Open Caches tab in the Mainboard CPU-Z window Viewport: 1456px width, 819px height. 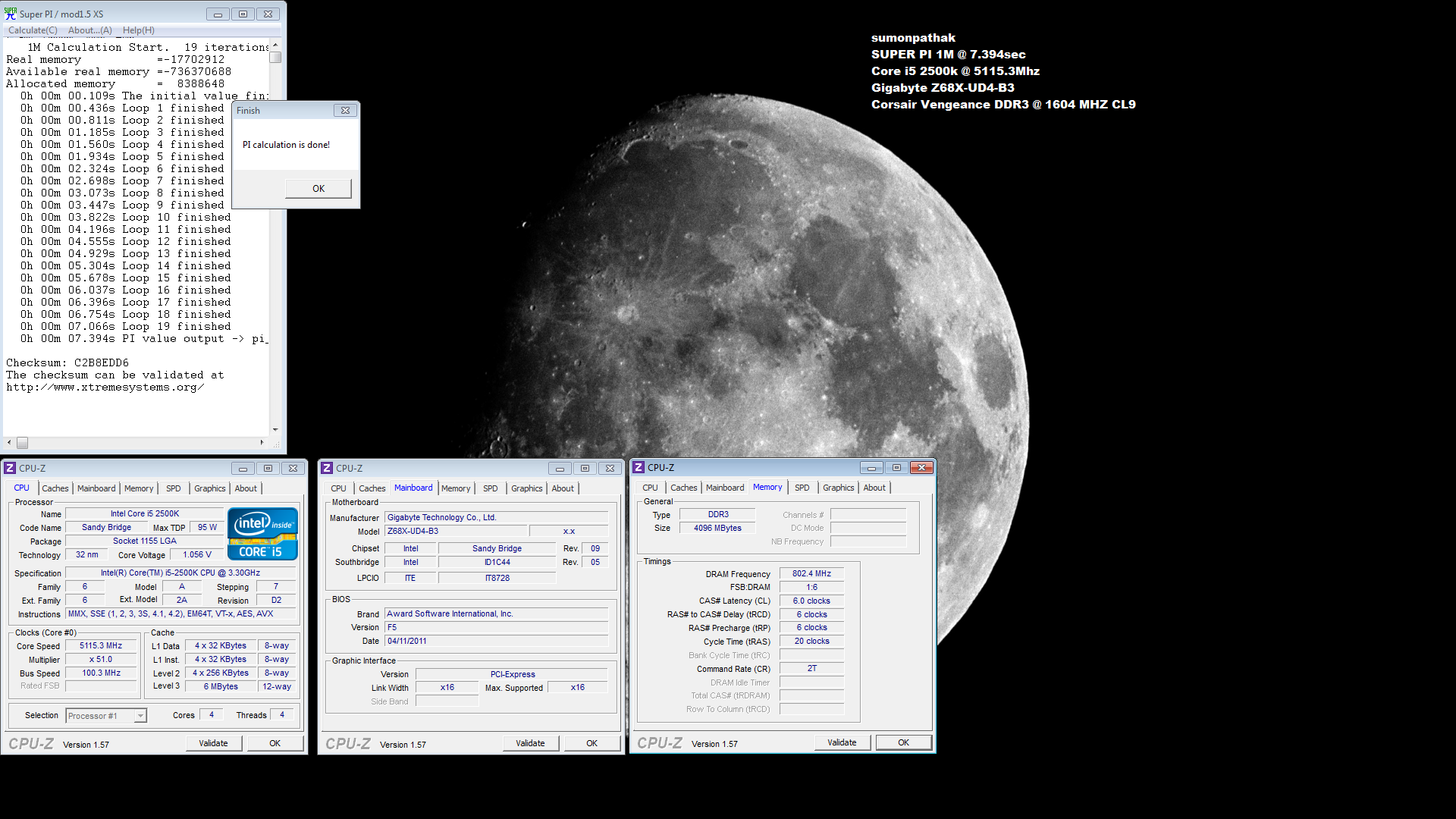point(372,488)
